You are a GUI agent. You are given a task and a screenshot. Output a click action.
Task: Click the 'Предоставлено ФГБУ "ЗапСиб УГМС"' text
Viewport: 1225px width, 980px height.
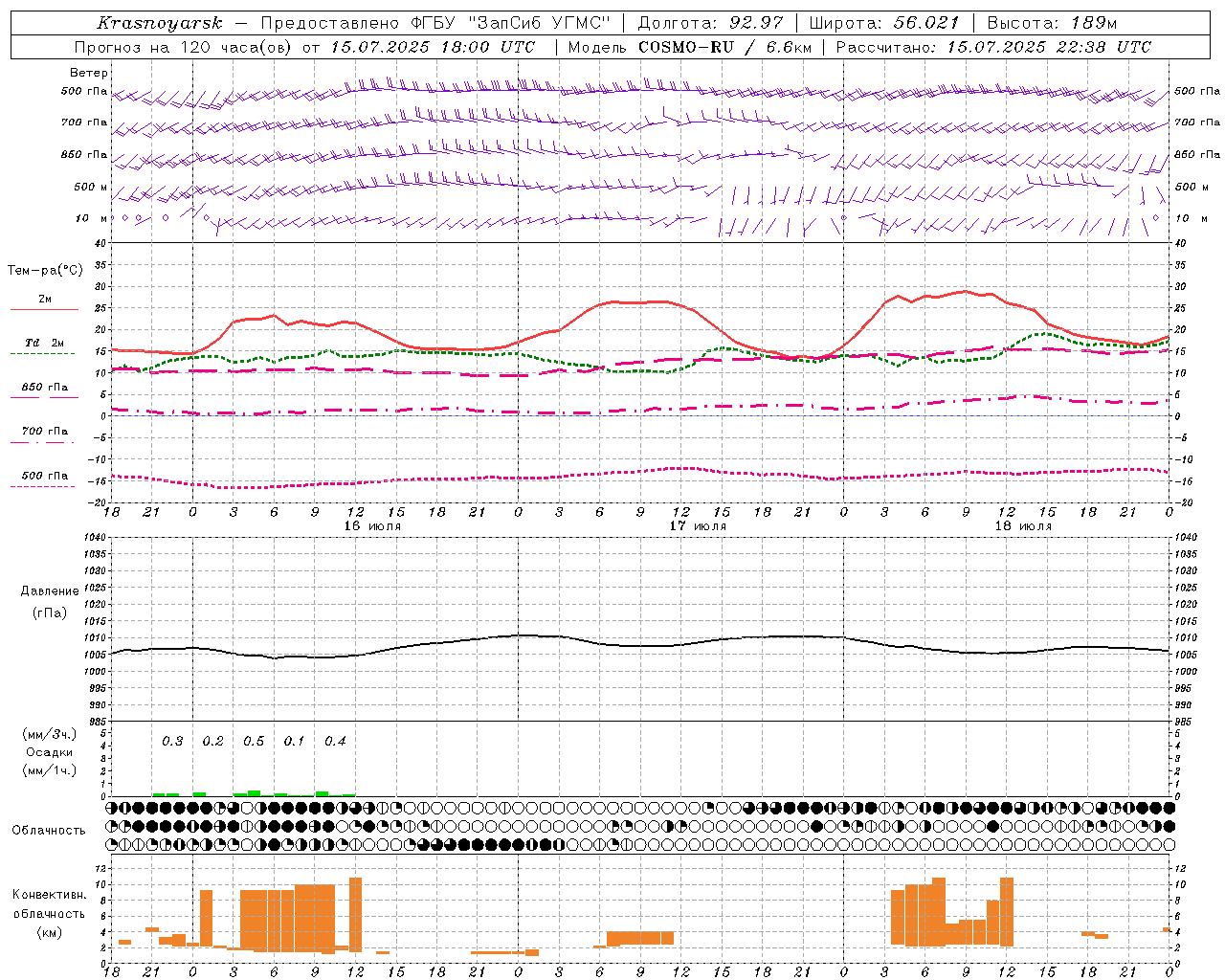(x=435, y=24)
